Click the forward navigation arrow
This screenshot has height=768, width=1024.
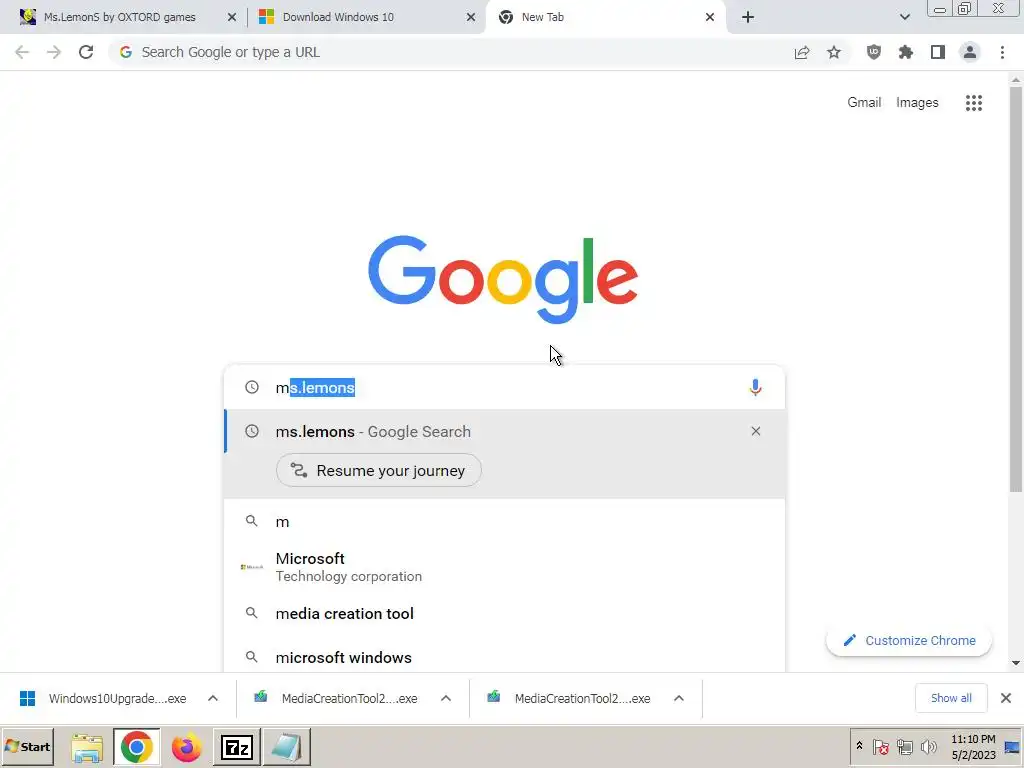54,52
